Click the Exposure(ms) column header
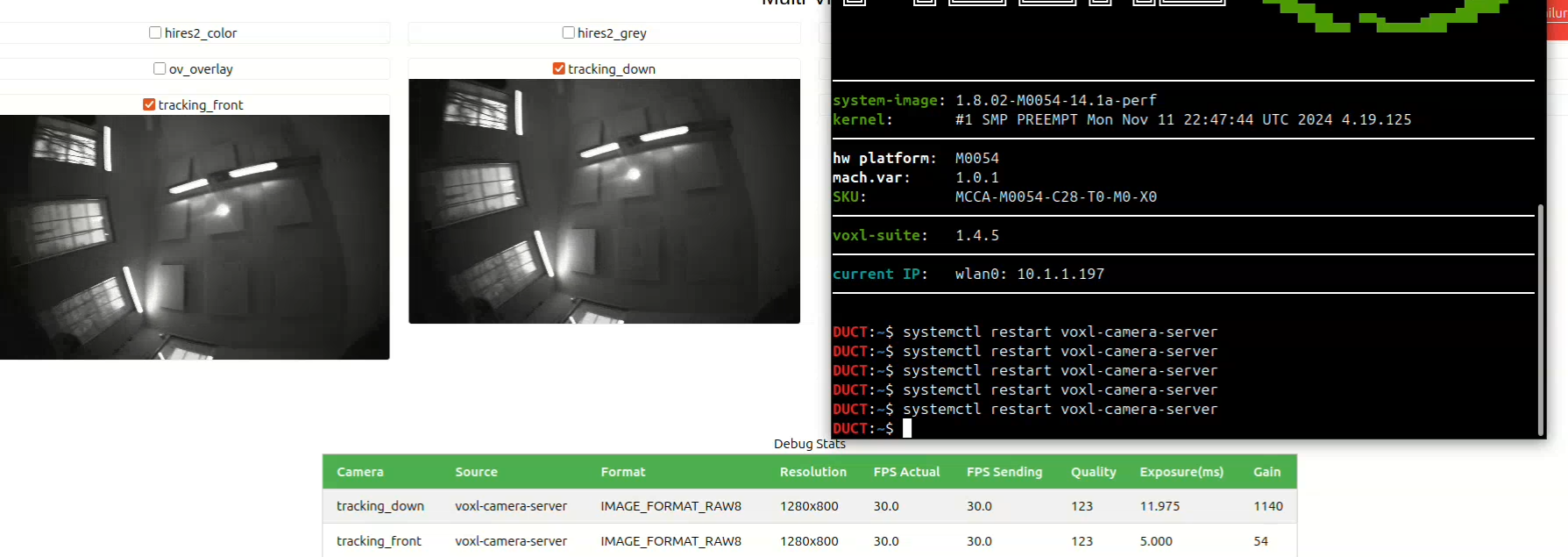The height and width of the screenshot is (557, 1568). 1181,472
